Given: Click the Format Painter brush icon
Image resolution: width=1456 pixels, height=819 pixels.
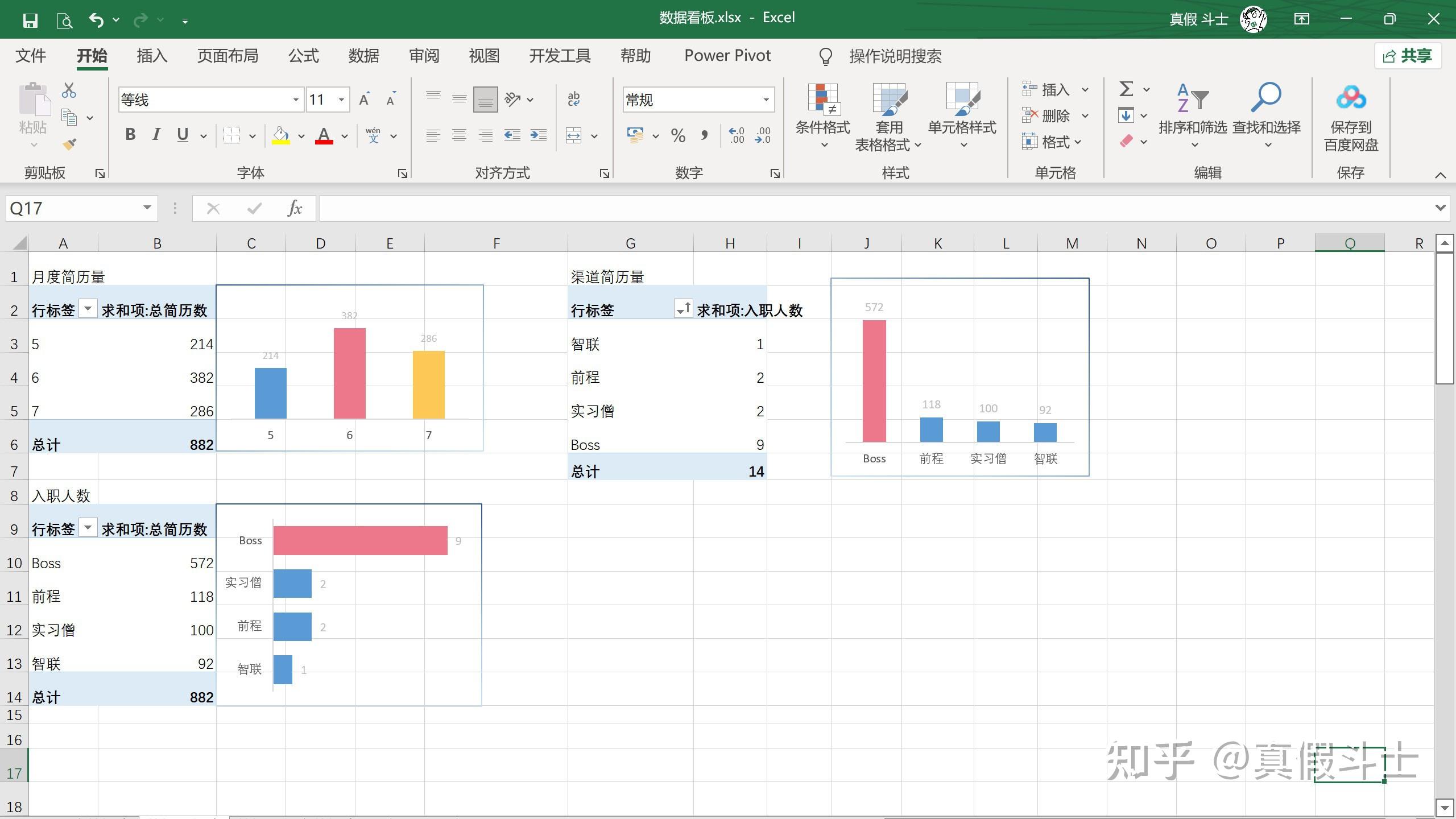Looking at the screenshot, I should tap(69, 144).
